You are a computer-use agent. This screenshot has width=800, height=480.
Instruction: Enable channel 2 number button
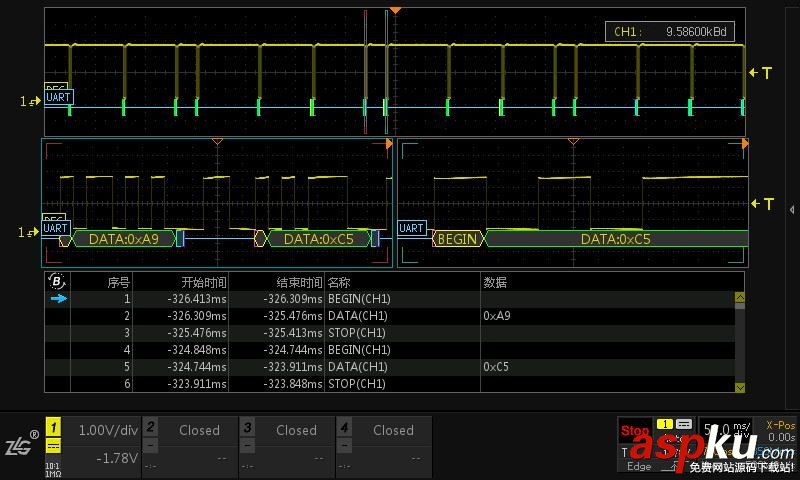[x=151, y=426]
